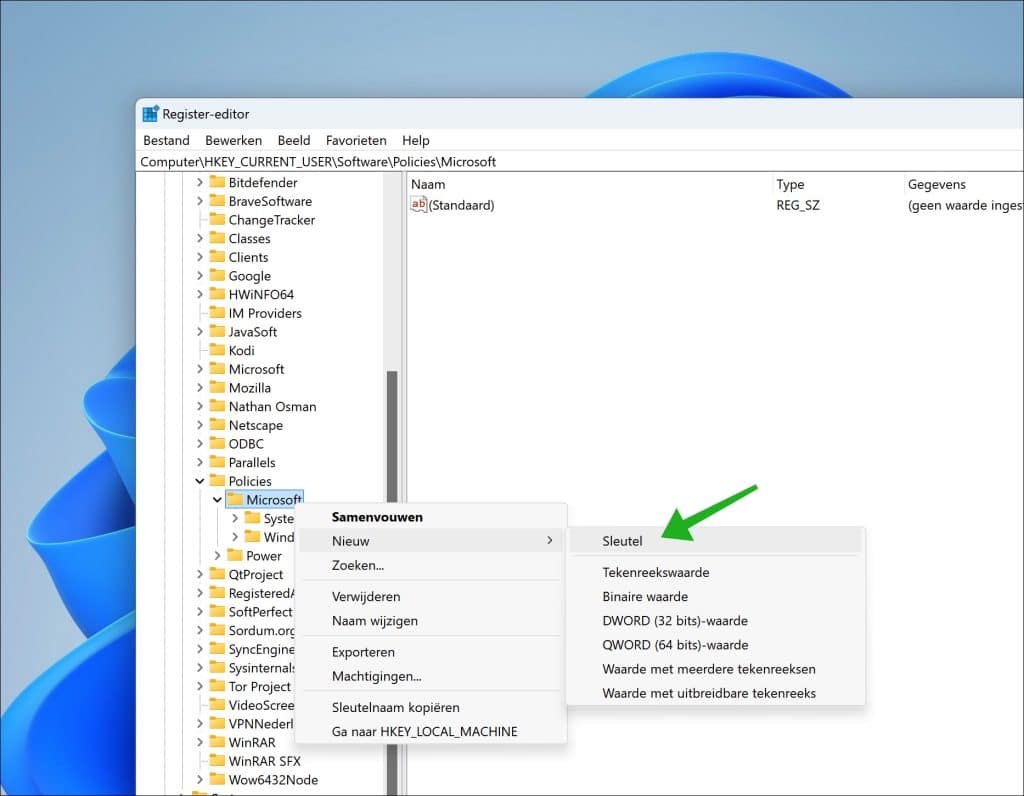Click Sleutelnaam kopiëren in the context menu

(x=431, y=707)
